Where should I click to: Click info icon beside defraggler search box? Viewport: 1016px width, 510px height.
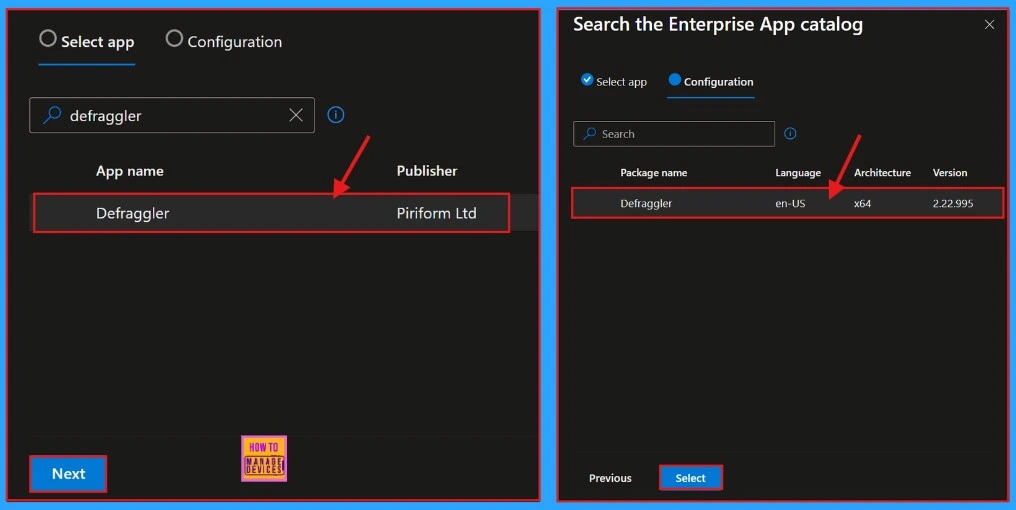[x=336, y=115]
